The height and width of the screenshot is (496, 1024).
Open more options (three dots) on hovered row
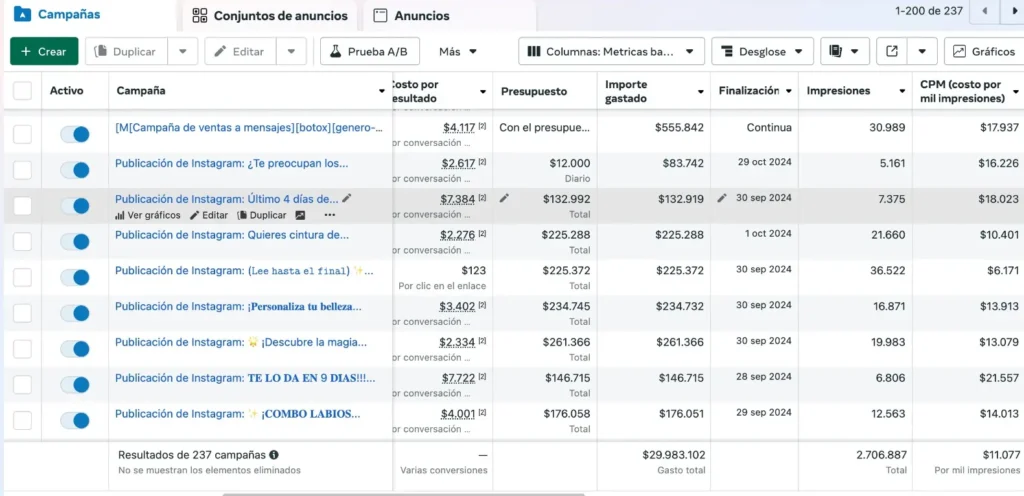click(x=330, y=215)
